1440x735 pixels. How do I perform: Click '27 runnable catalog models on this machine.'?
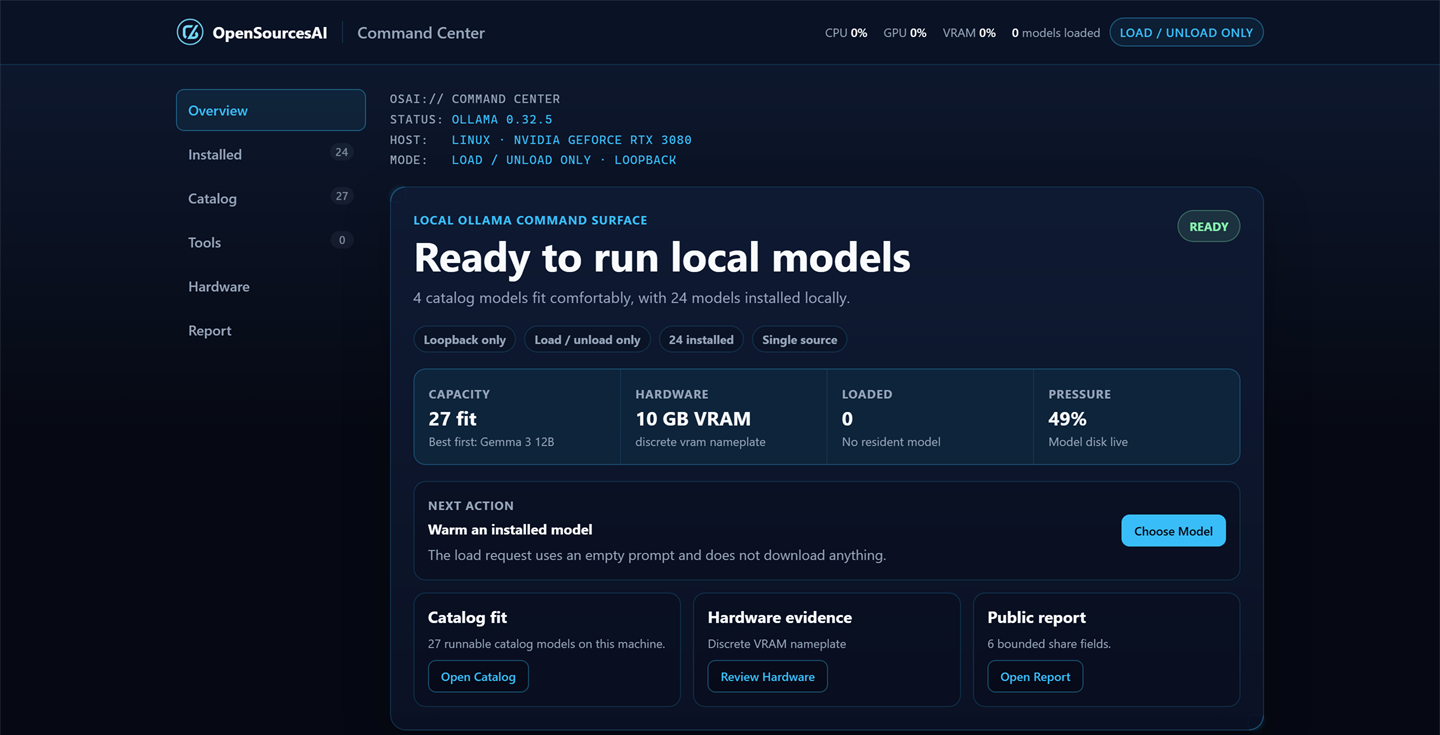(546, 644)
